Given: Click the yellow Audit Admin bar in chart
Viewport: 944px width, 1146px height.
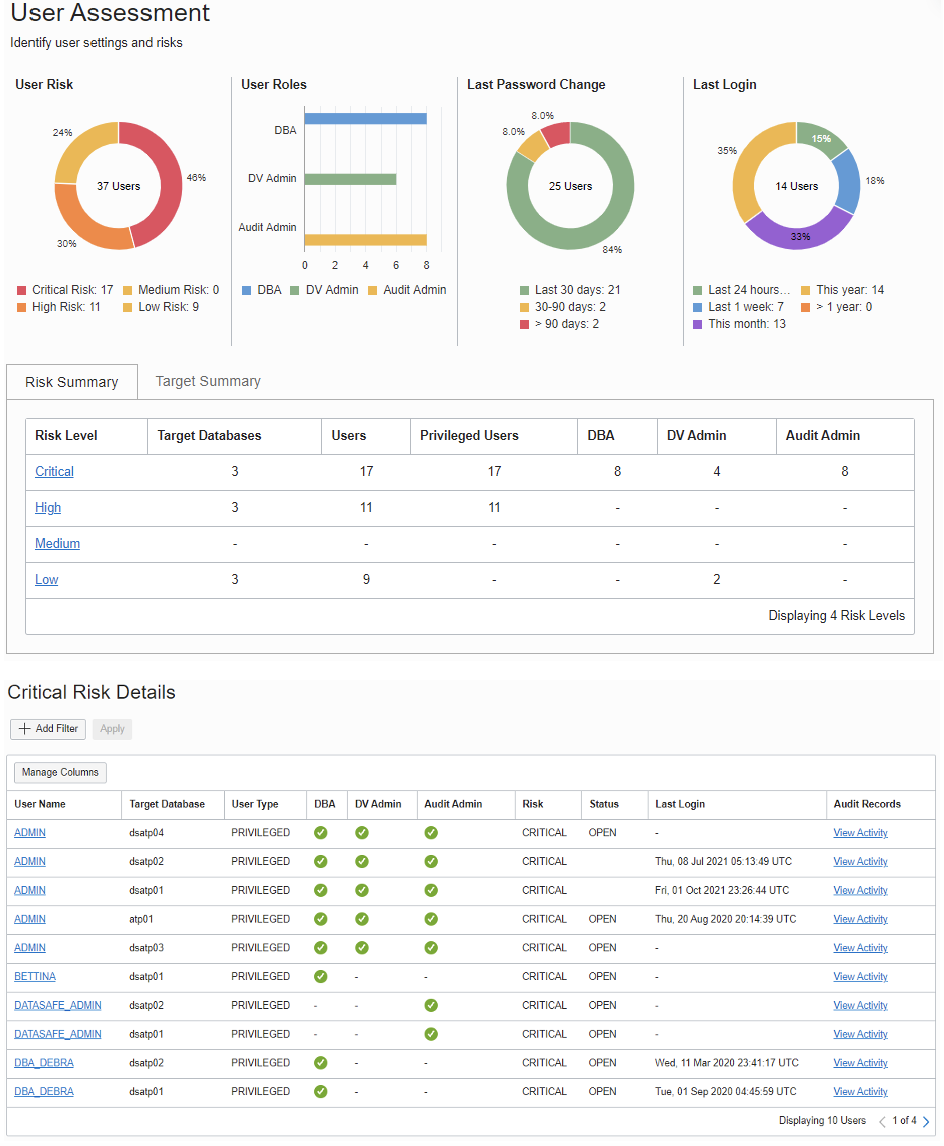Looking at the screenshot, I should (x=365, y=240).
